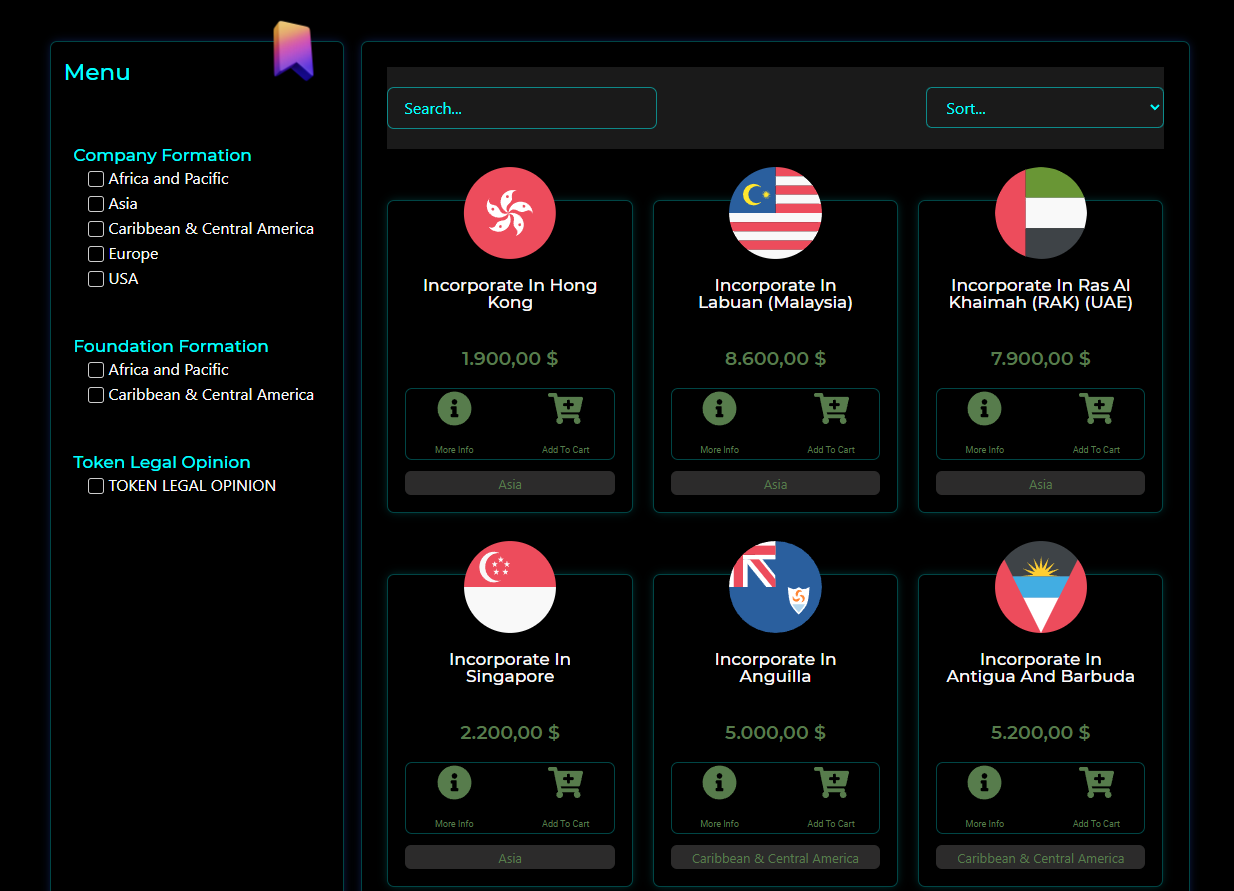View More Info for Anguilla
The width and height of the screenshot is (1234, 891).
719,783
